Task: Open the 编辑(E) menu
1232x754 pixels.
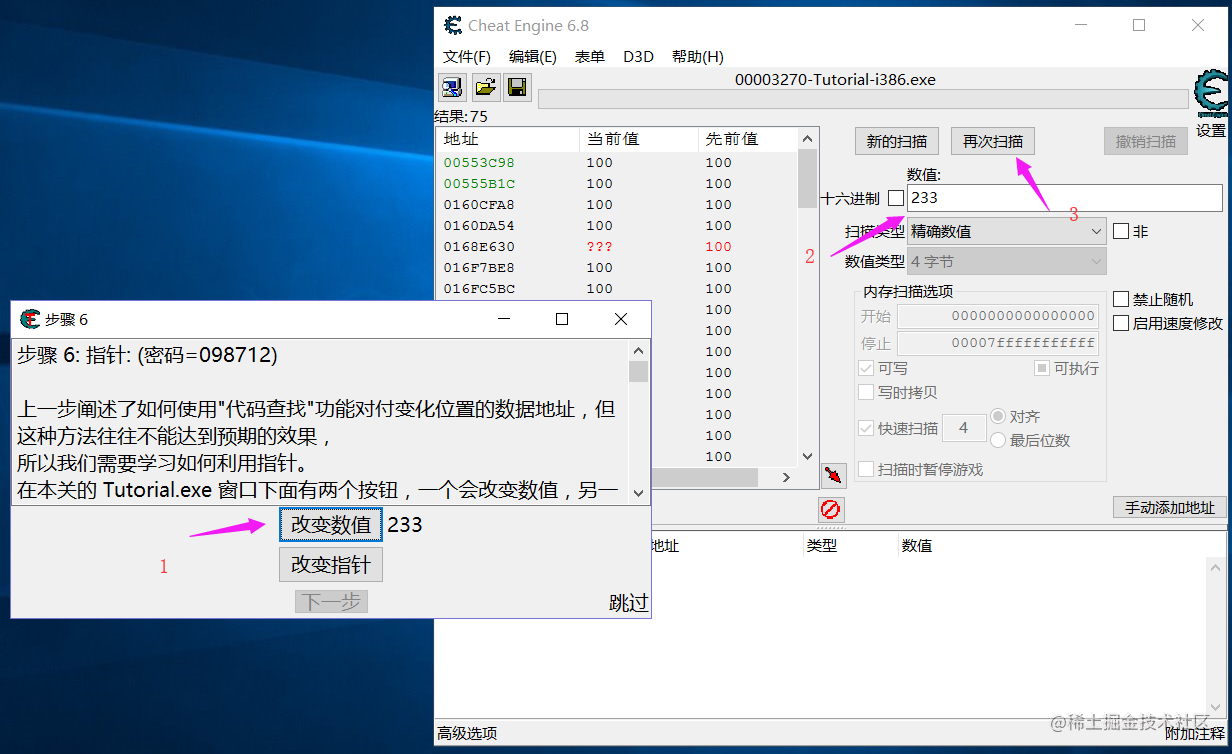Action: (x=533, y=57)
